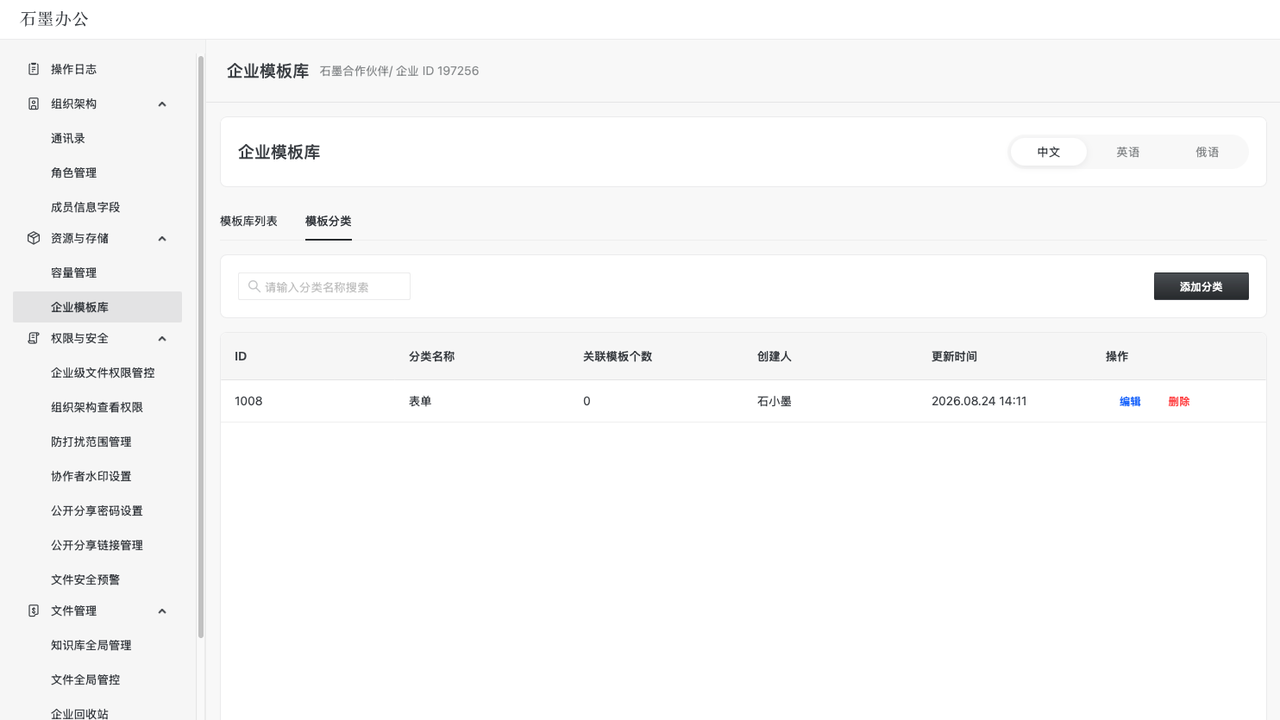Click 编辑 for the 表单 category
1280x720 pixels.
click(x=1130, y=401)
